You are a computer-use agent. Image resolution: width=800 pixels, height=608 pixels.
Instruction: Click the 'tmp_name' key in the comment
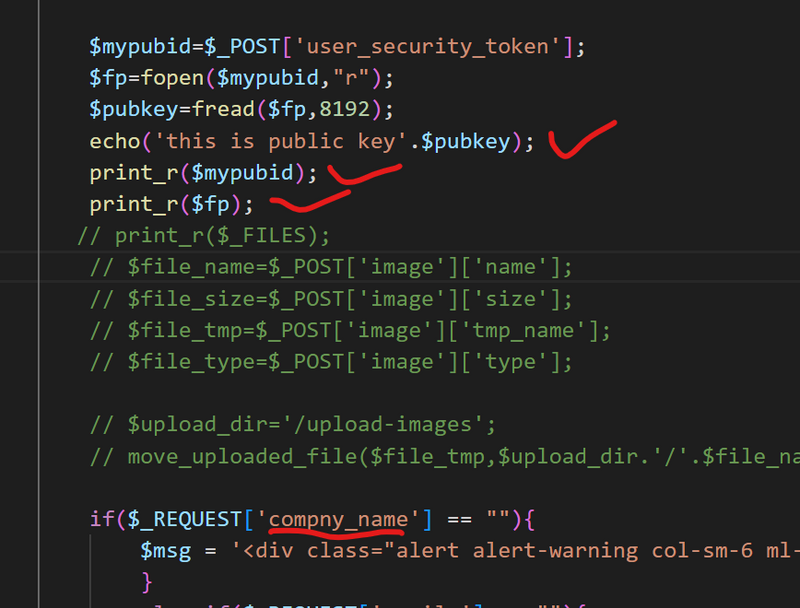540,332
